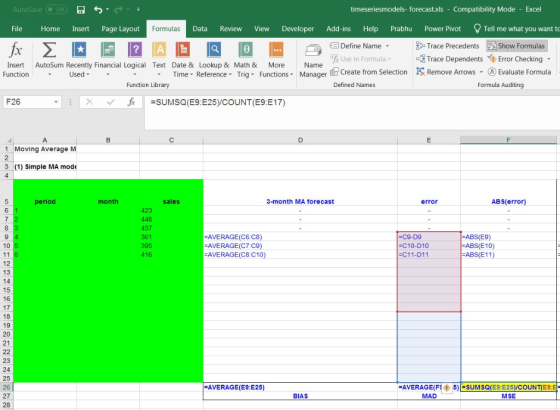Switch to the Insert tab
Image resolution: width=560 pixels, height=410 pixels.
(81, 29)
